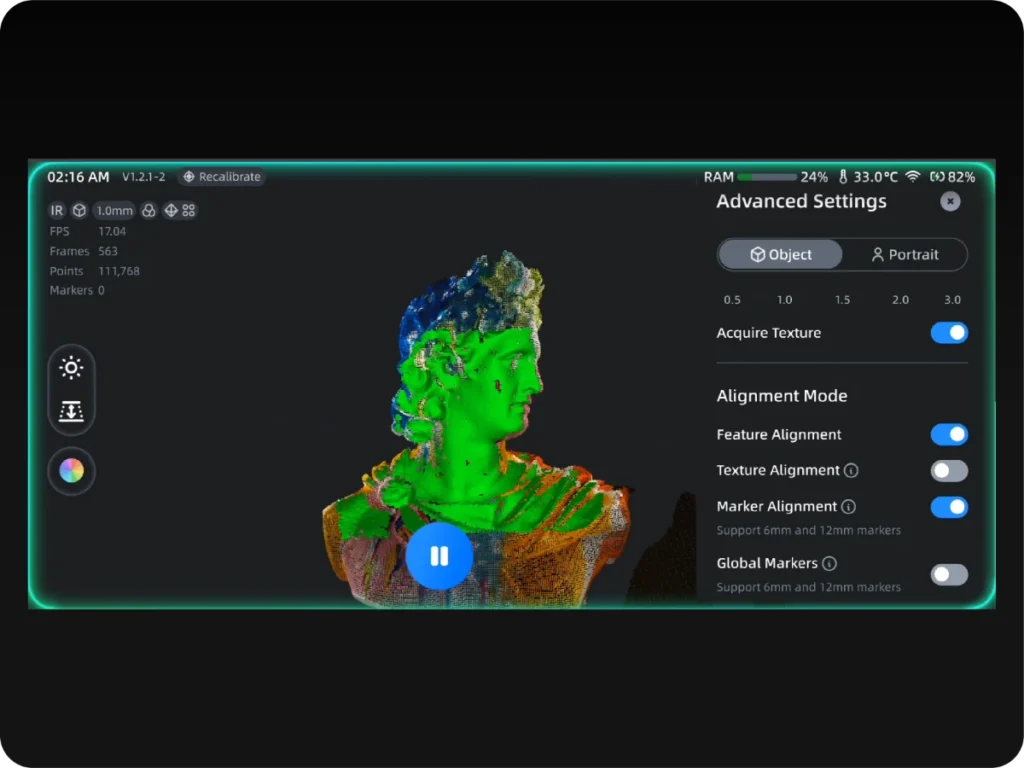The height and width of the screenshot is (768, 1024).
Task: Show info for Marker Alignment
Action: click(848, 507)
